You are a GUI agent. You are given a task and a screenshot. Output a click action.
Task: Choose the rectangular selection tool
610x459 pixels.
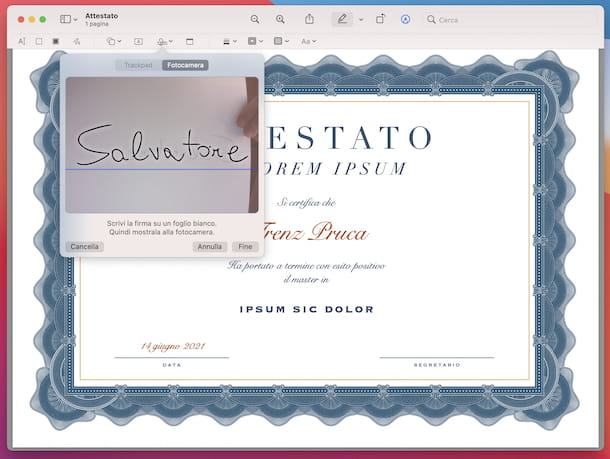pos(39,41)
